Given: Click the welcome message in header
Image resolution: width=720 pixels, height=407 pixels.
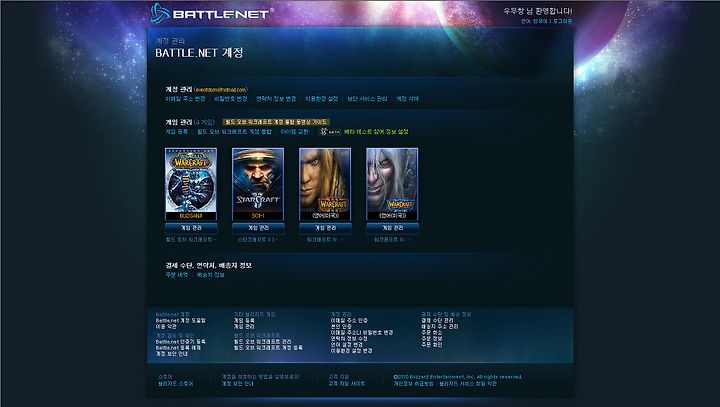Looking at the screenshot, I should click(538, 11).
